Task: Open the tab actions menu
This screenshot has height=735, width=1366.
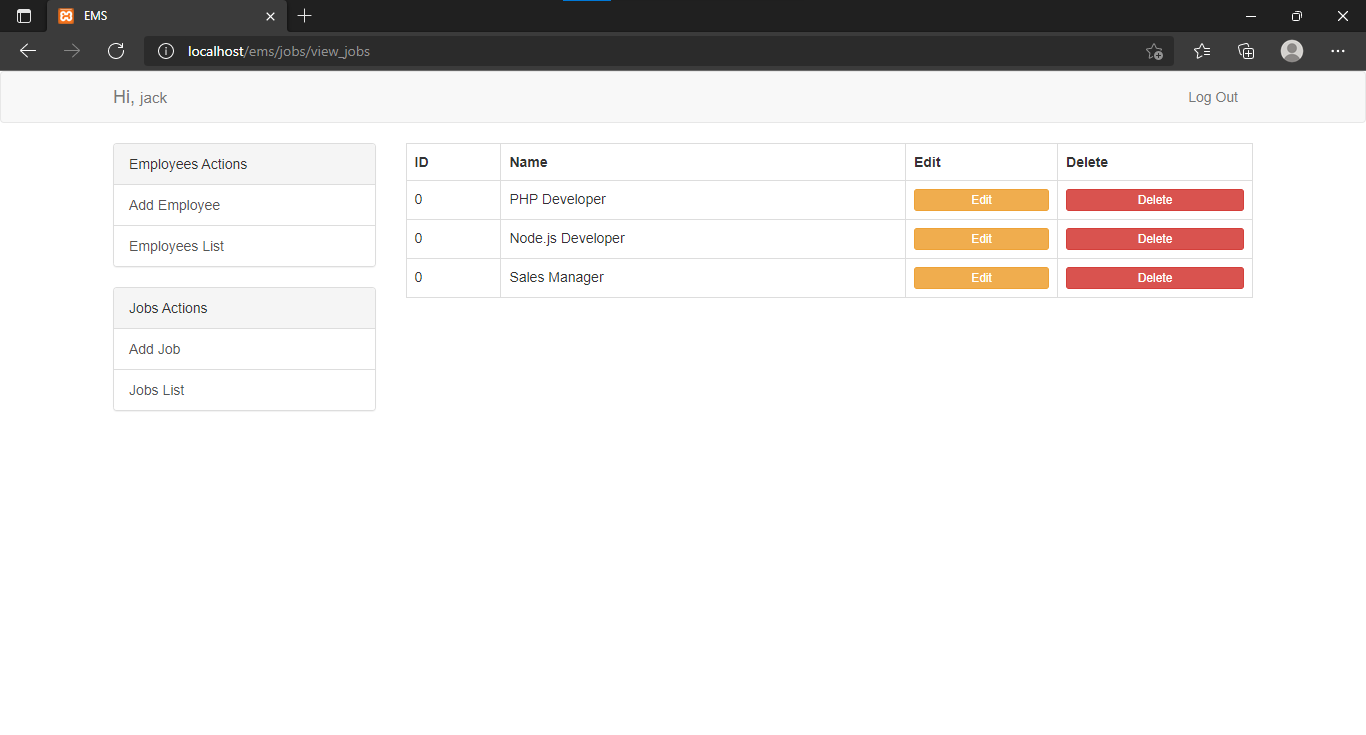Action: click(22, 16)
